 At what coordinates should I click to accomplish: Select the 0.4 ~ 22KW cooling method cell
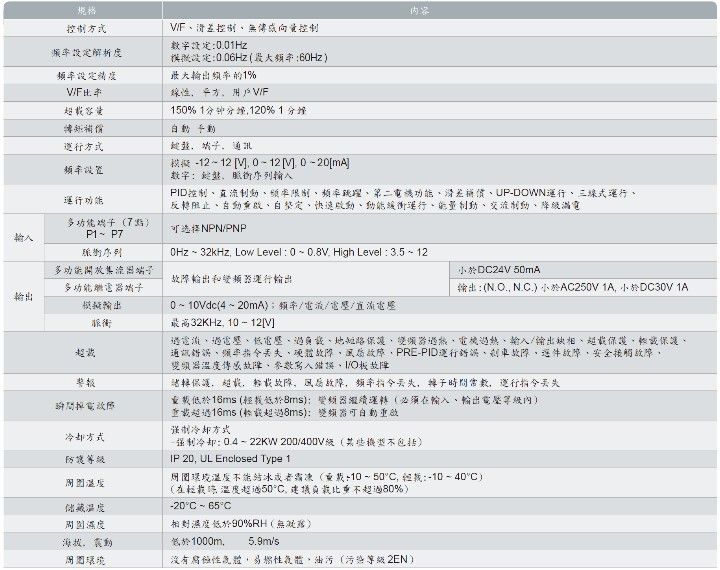pyautogui.click(x=300, y=442)
